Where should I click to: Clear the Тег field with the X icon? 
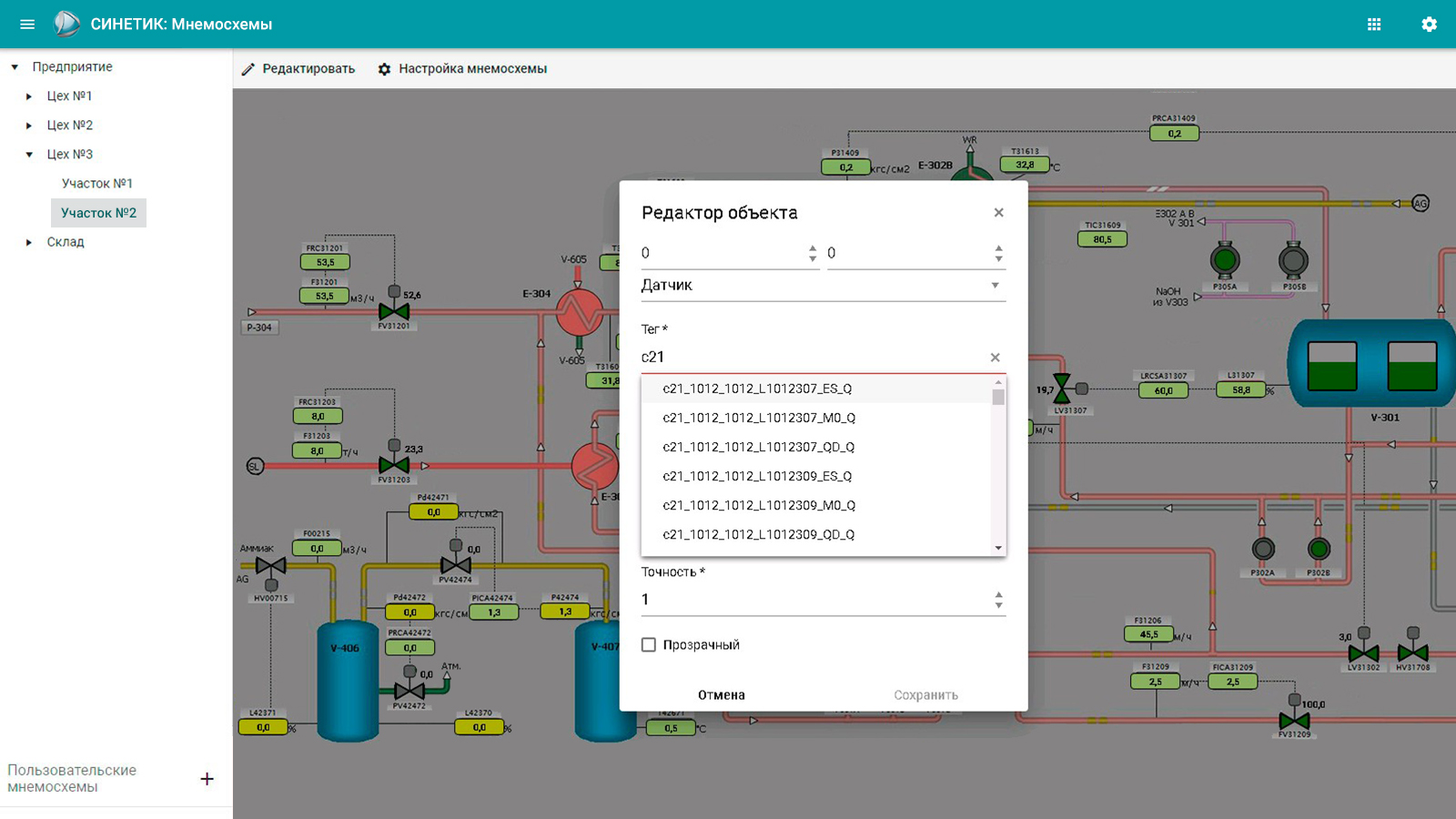pyautogui.click(x=995, y=358)
